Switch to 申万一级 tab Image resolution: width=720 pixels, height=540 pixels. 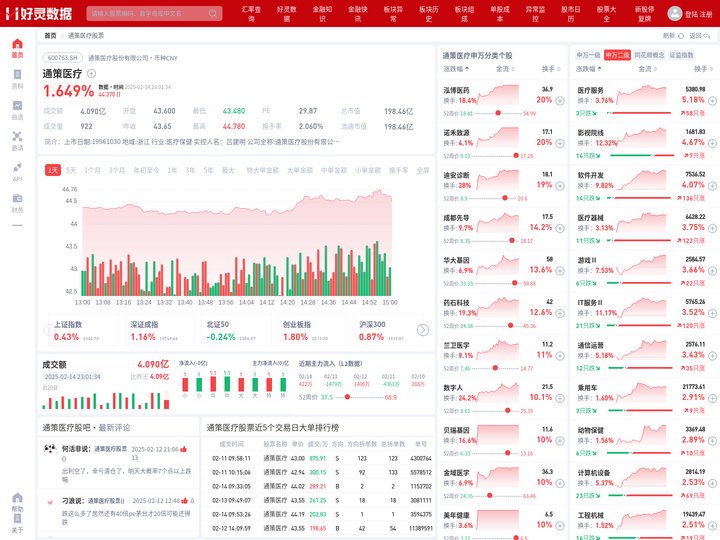tap(588, 55)
